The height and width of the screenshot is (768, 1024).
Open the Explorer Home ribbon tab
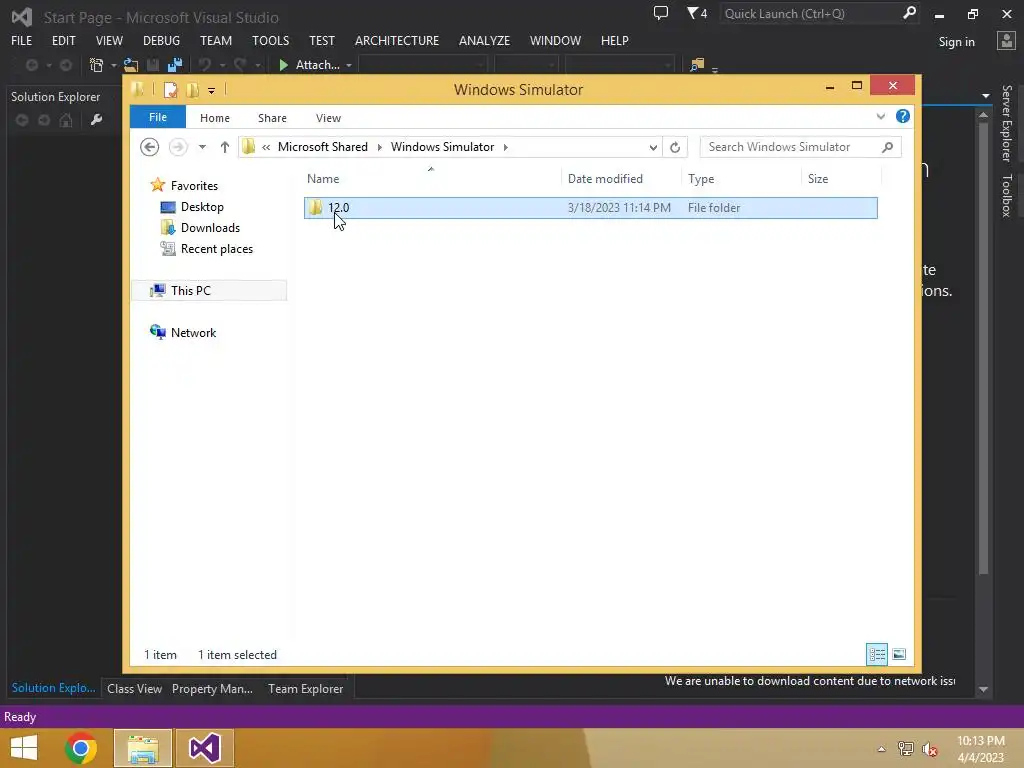215,118
